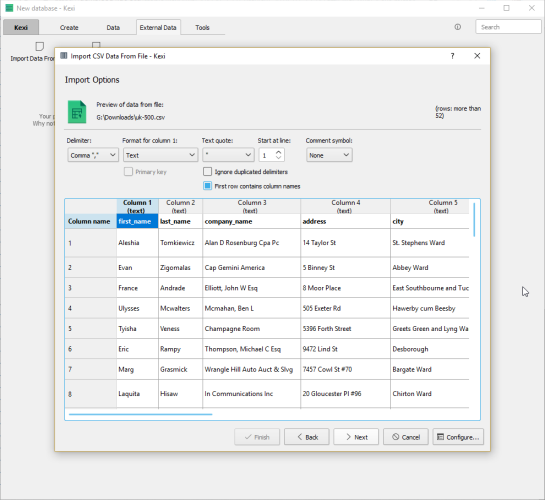This screenshot has width=545, height=500.
Task: Toggle the Primary key checkbox
Action: pyautogui.click(x=128, y=172)
